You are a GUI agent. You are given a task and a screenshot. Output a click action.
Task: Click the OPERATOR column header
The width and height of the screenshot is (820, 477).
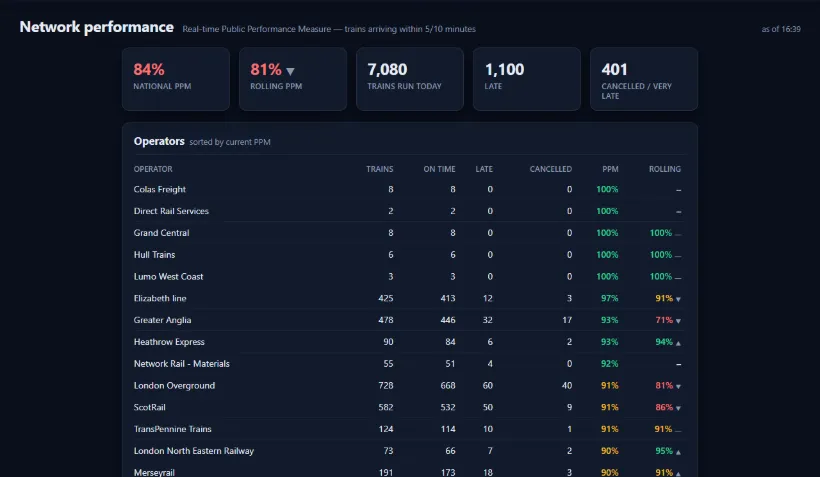[x=153, y=169]
